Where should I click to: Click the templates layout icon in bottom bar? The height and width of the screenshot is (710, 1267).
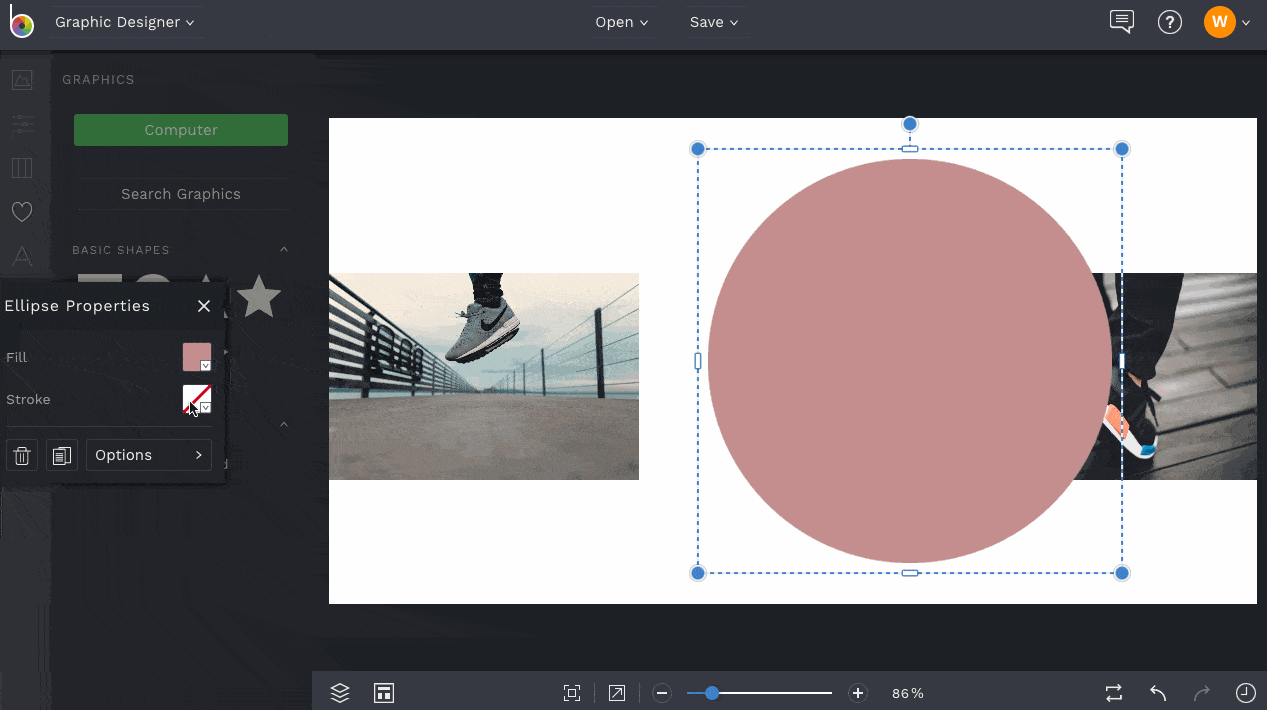pyautogui.click(x=383, y=693)
